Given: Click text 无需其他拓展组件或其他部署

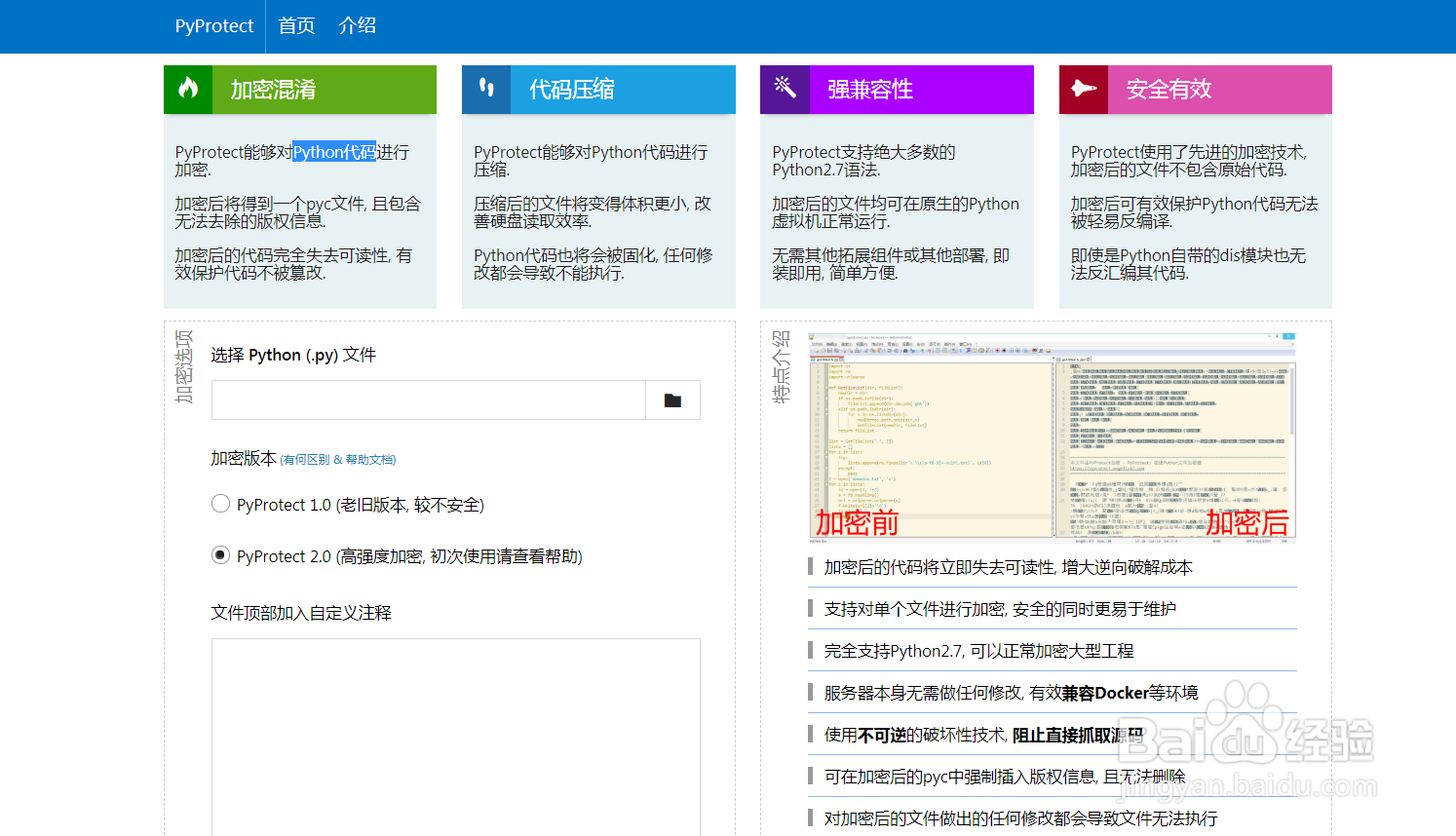Looking at the screenshot, I should point(891,264).
